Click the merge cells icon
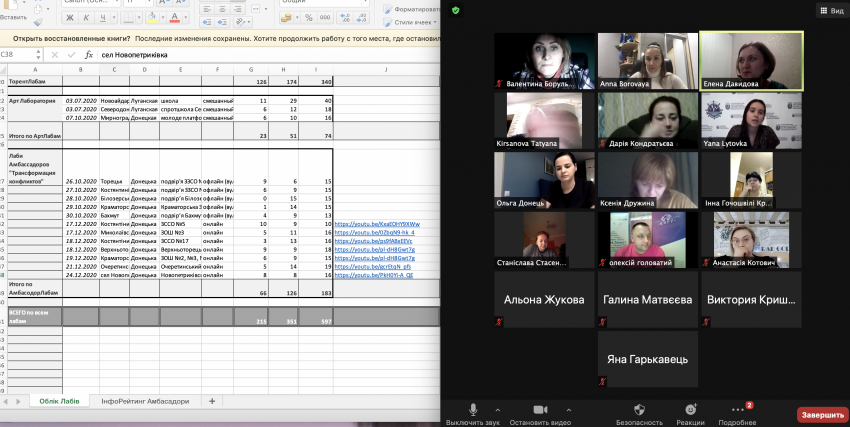850x427 pixels. click(x=256, y=9)
